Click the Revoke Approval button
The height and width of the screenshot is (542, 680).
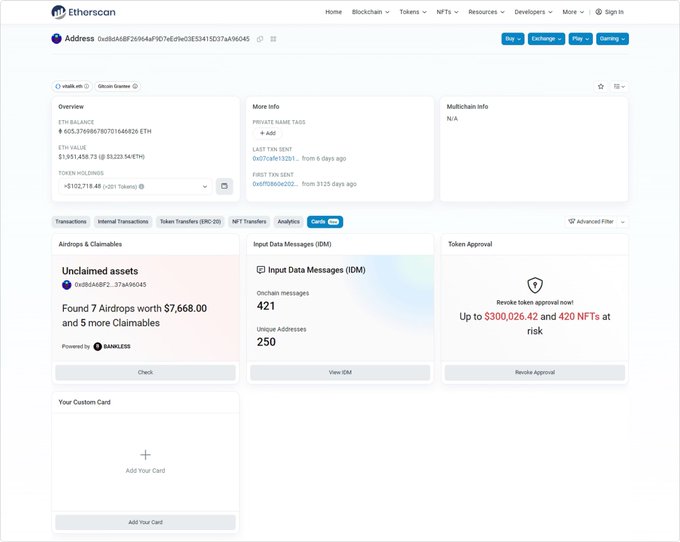pos(534,372)
